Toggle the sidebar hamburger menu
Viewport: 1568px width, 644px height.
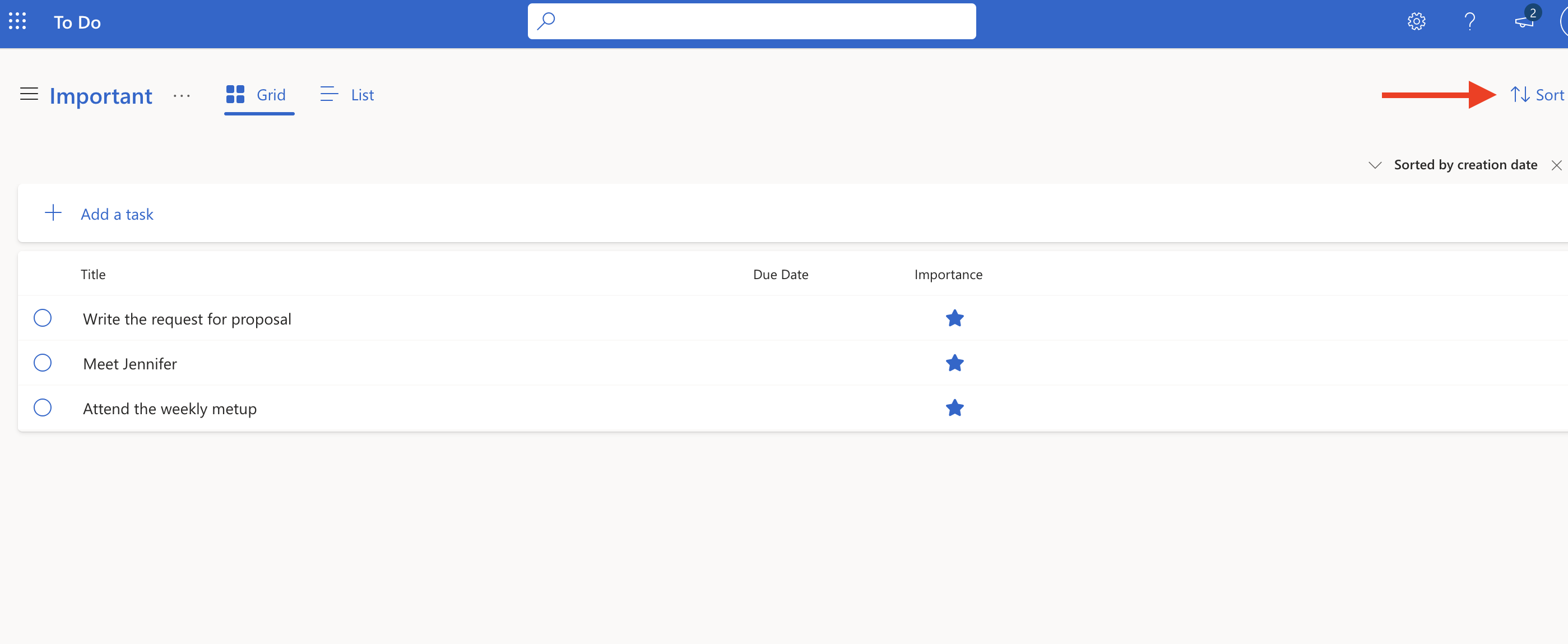tap(29, 94)
